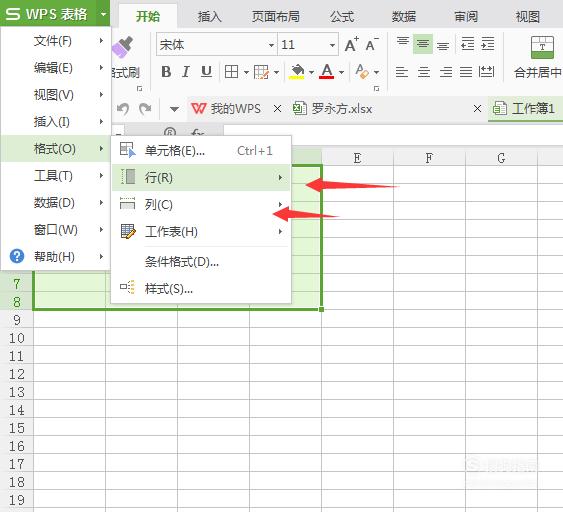Image resolution: width=563 pixels, height=512 pixels.
Task: Click the Format Painter brush icon
Action: (123, 47)
